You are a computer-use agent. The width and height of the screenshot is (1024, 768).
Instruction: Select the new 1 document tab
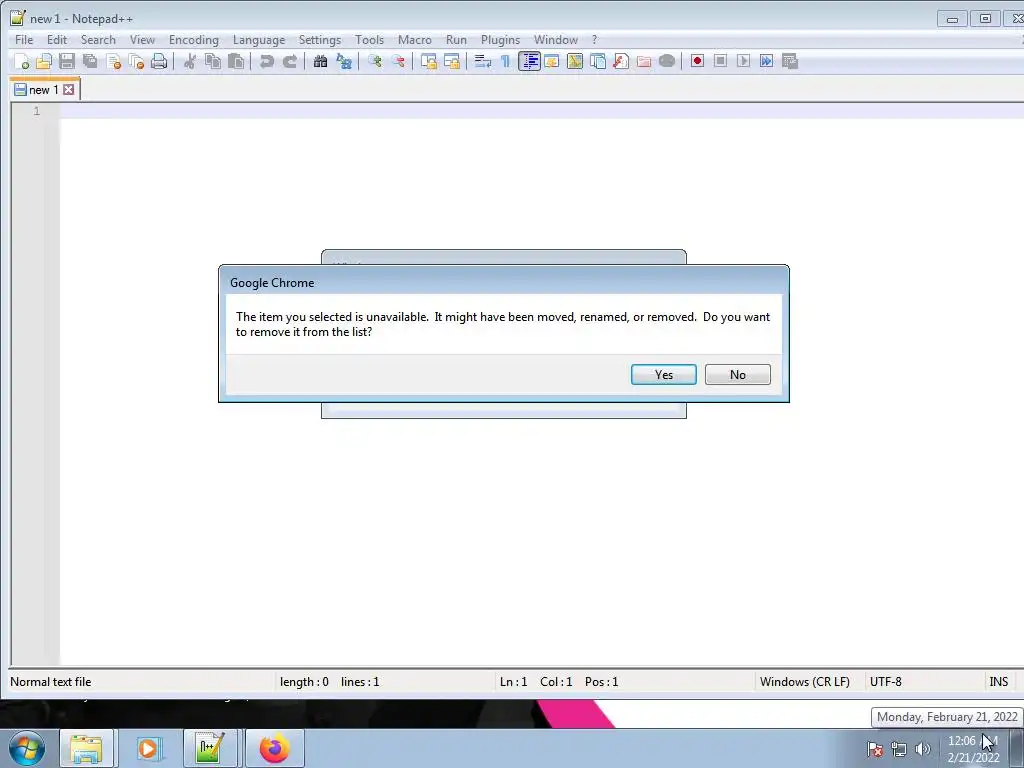[x=44, y=89]
